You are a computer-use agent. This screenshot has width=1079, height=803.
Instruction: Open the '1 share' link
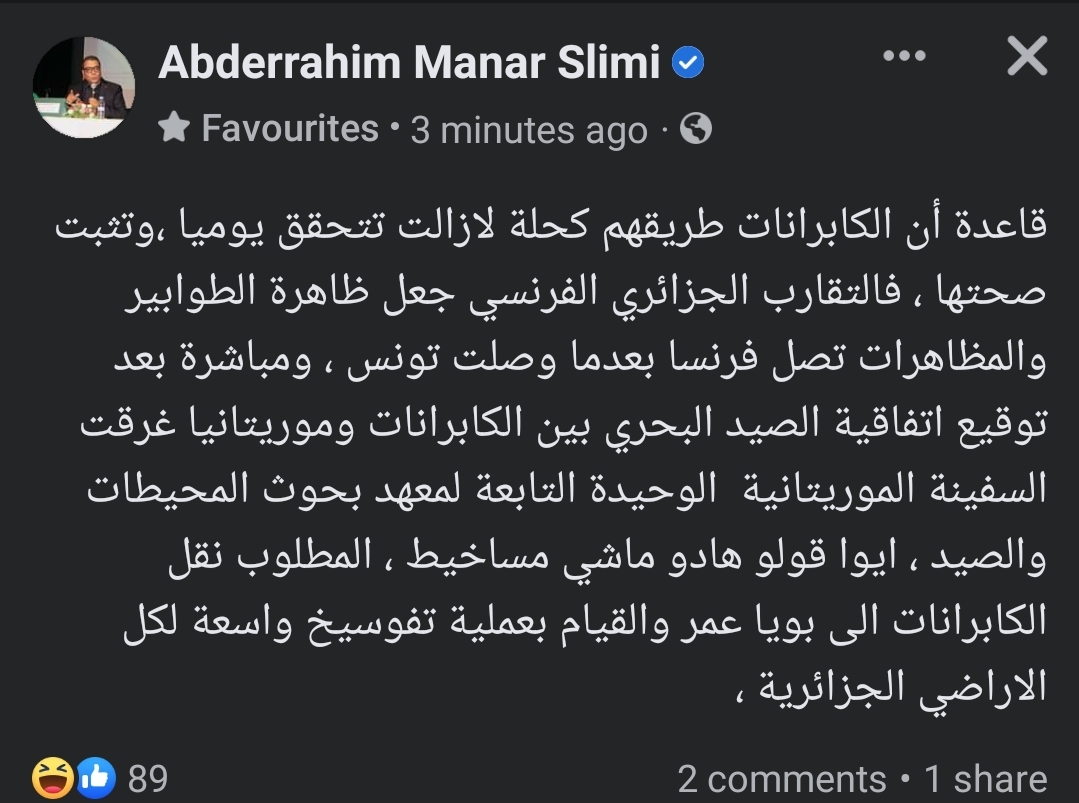[x=985, y=778]
